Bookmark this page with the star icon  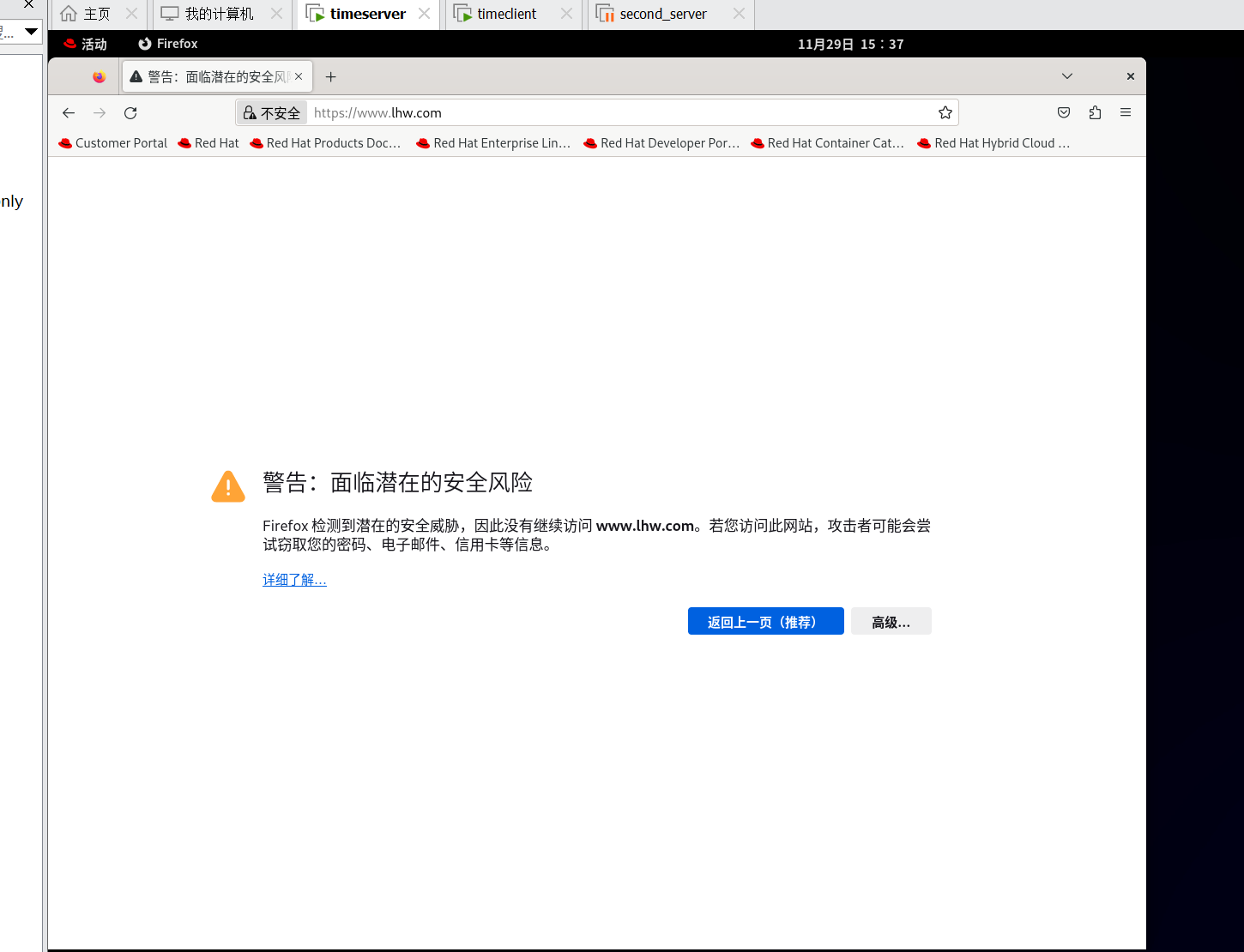pos(945,112)
